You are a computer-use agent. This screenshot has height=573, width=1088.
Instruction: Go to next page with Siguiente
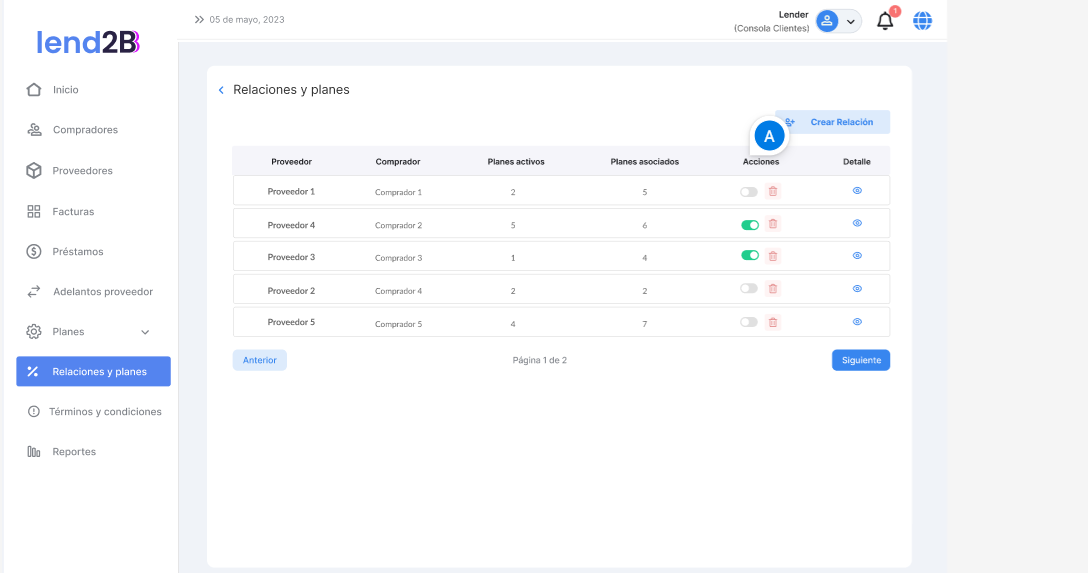coord(860,360)
